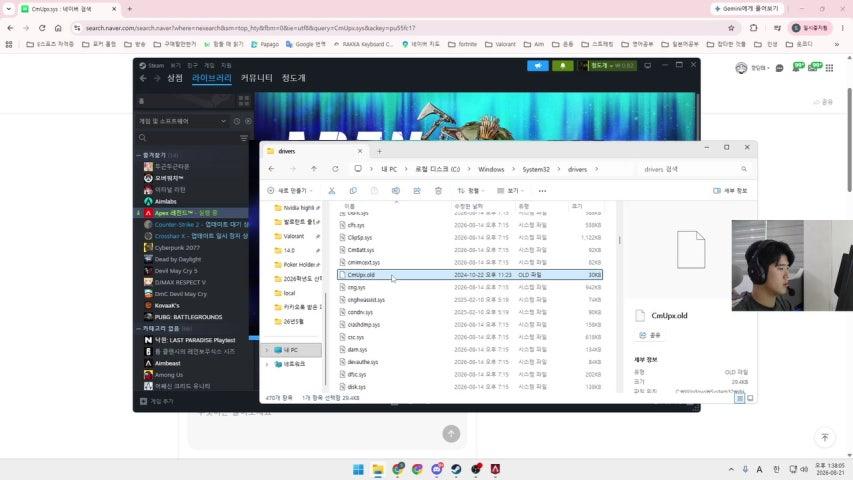
Task: Click Steam back navigation arrow
Action: point(143,78)
